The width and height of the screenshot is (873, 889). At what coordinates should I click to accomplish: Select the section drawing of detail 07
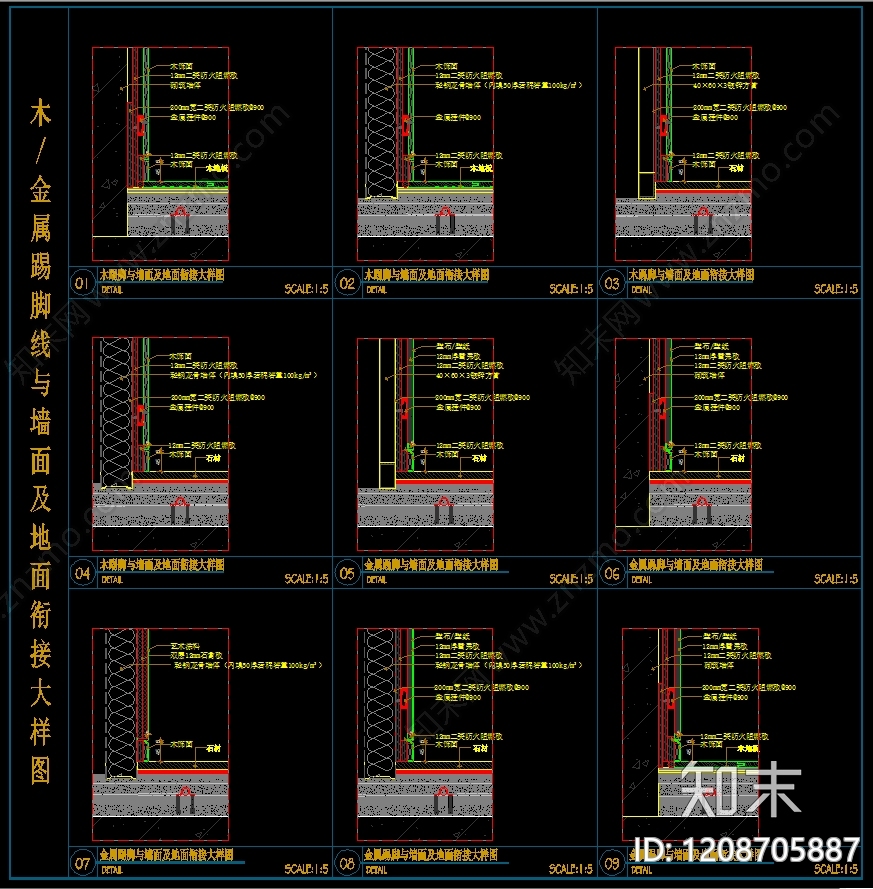pos(160,734)
